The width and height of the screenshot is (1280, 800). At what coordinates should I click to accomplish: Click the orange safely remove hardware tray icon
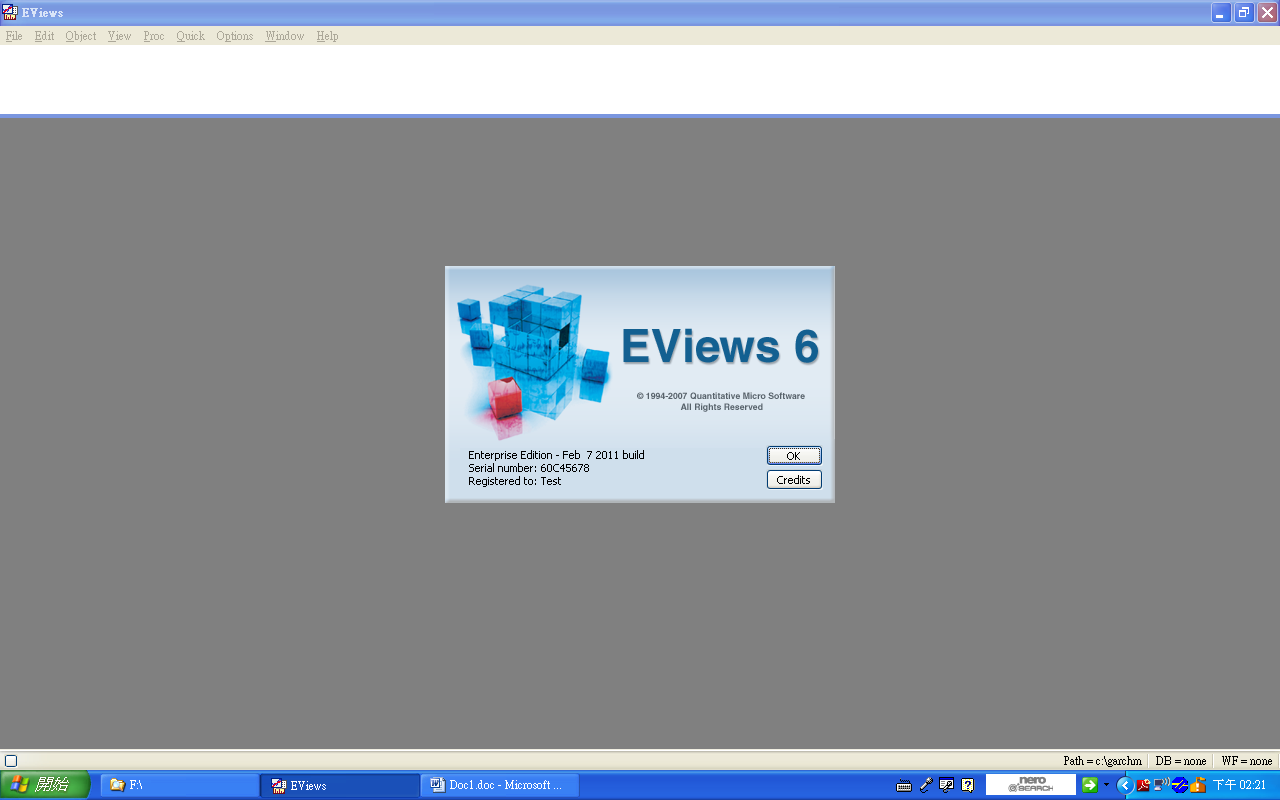point(1198,785)
